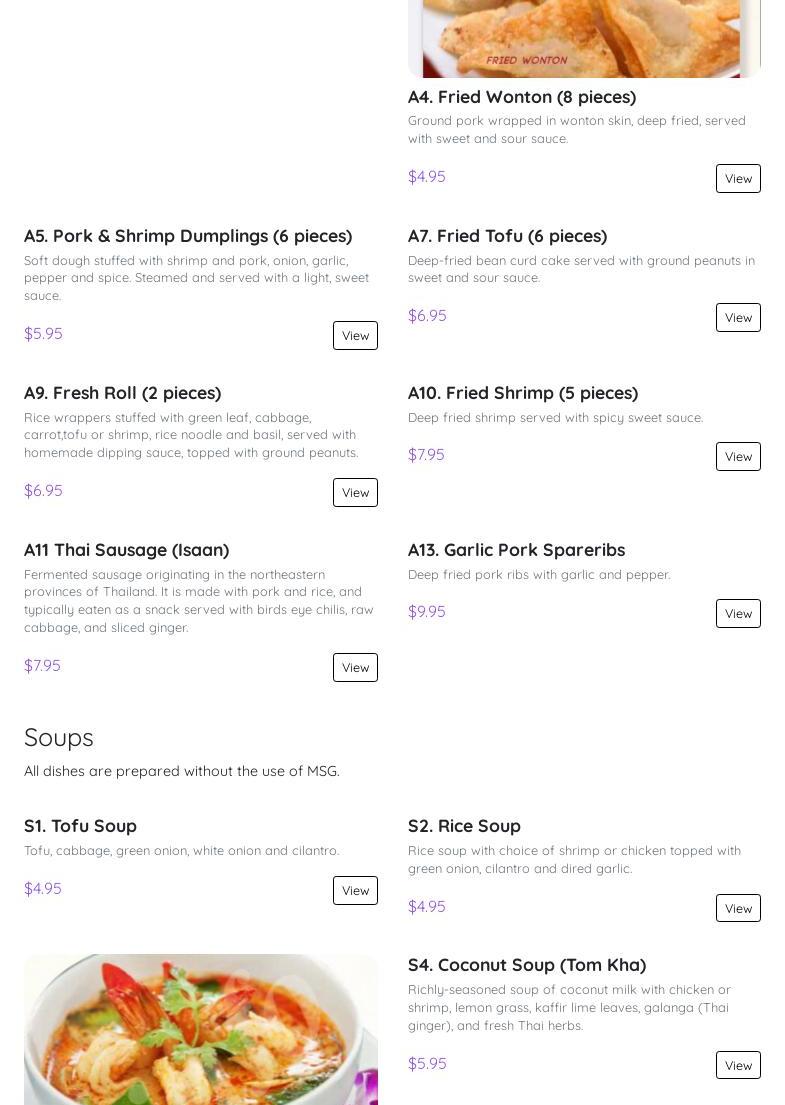Select A11 Thai Sausage (Isaan) title
The width and height of the screenshot is (785, 1105).
(x=127, y=550)
